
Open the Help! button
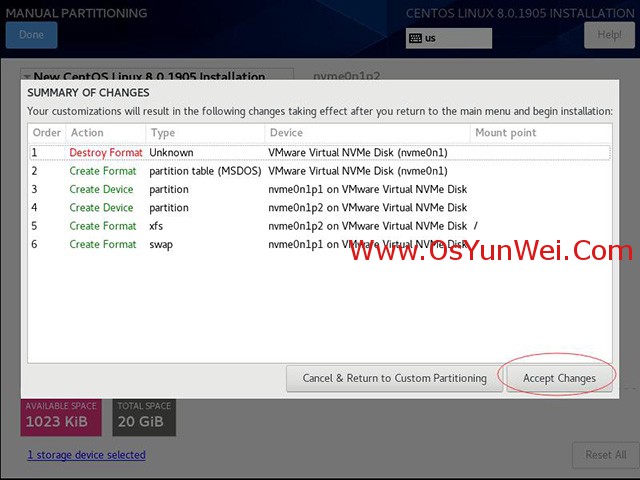[x=609, y=35]
